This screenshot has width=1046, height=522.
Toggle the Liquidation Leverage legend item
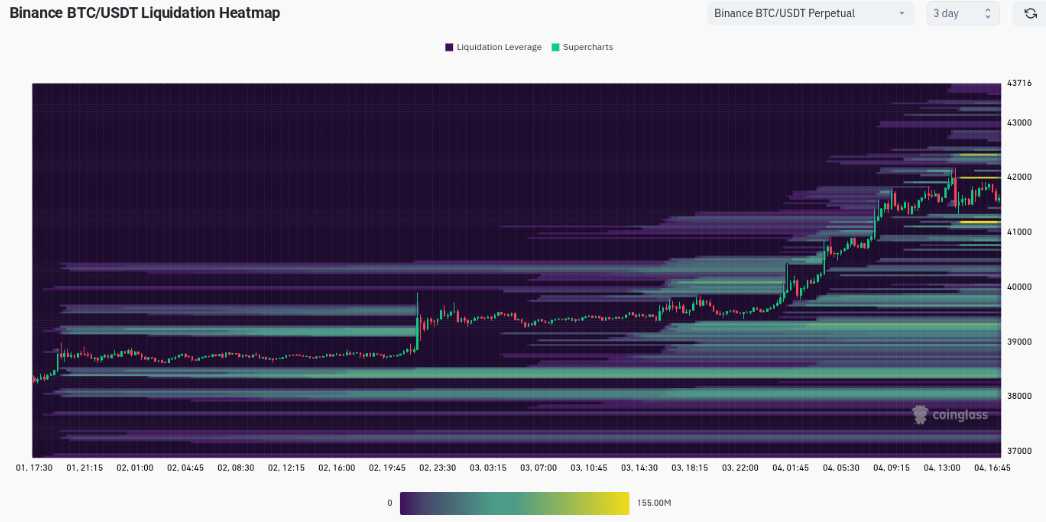click(x=493, y=47)
